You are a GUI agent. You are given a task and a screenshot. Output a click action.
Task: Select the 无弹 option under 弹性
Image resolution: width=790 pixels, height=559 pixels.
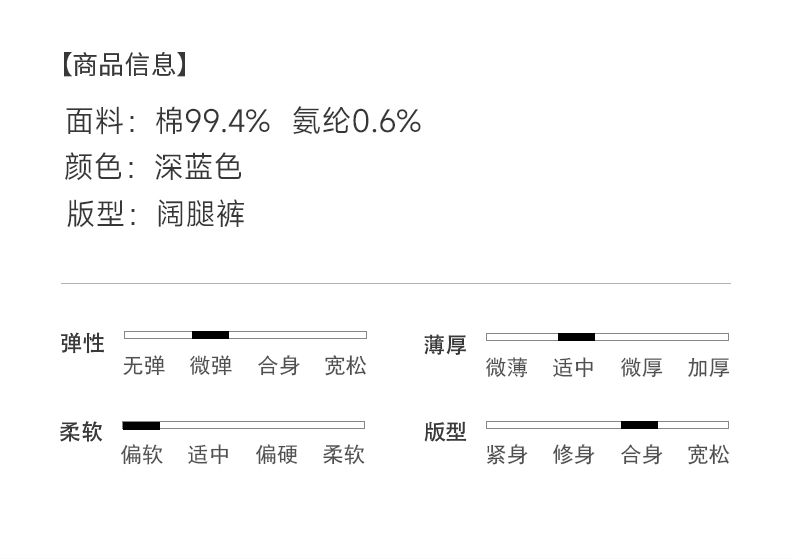point(143,366)
